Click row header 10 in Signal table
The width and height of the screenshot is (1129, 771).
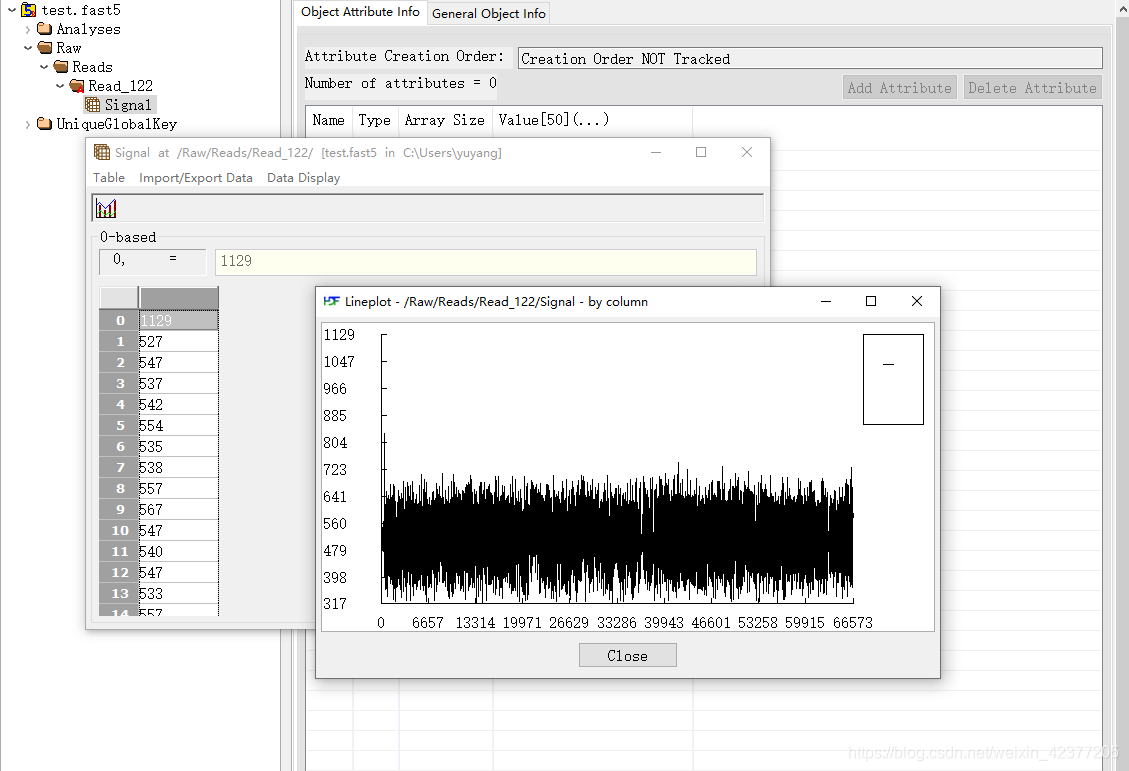click(119, 531)
